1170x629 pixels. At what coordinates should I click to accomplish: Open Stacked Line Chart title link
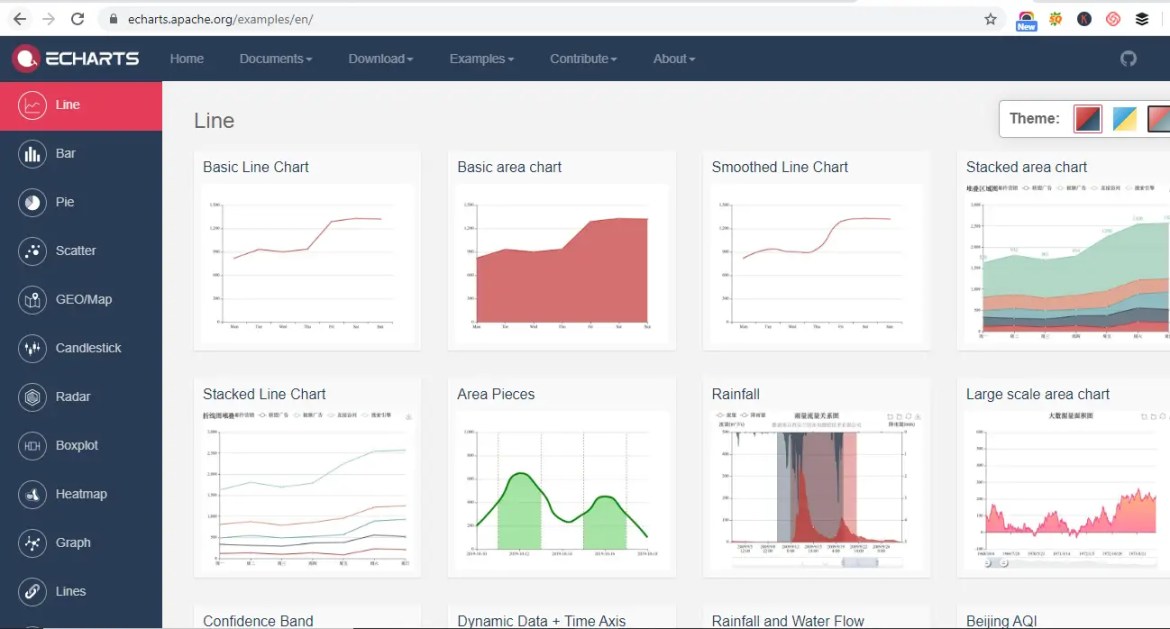(x=264, y=394)
